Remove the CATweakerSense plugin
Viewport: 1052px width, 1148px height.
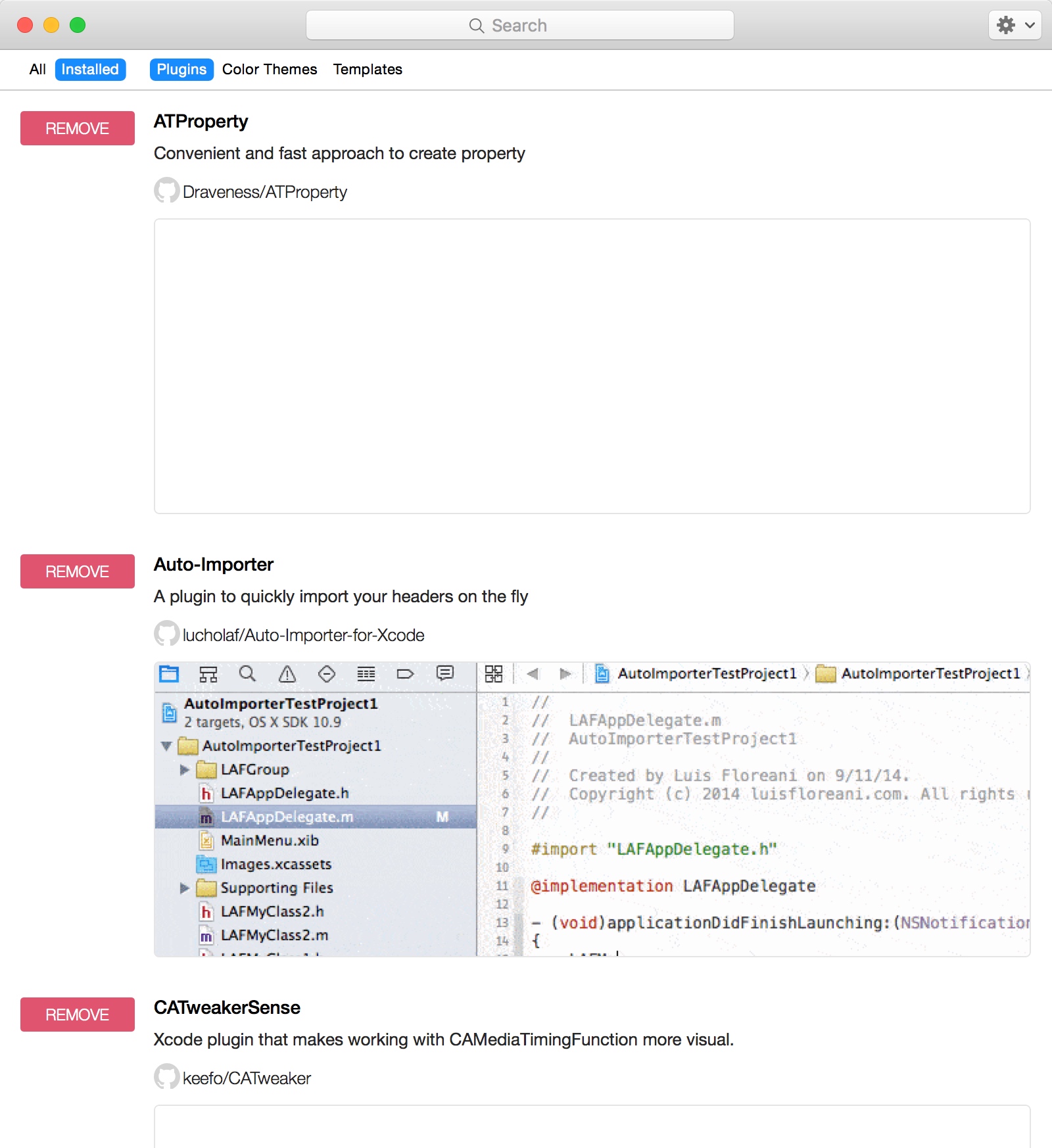point(78,1015)
